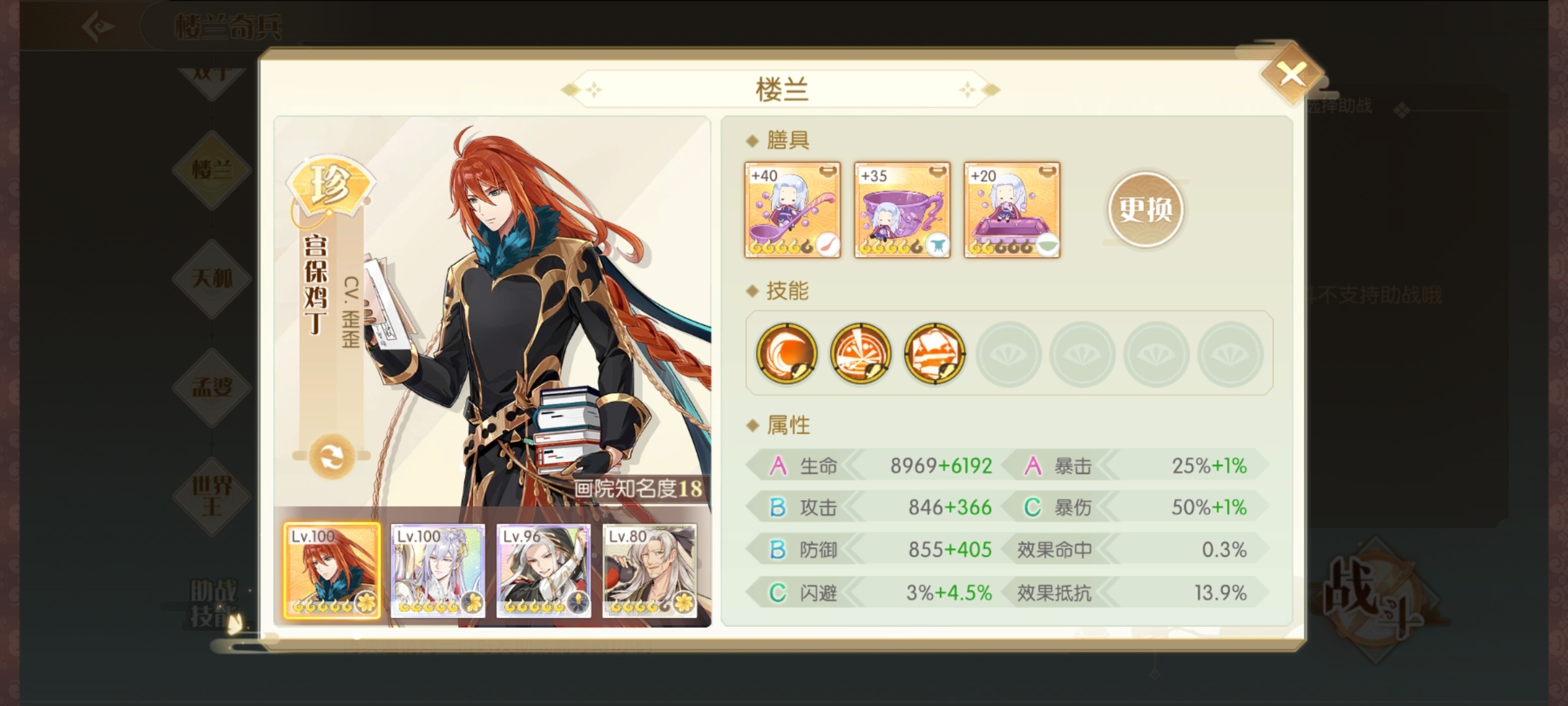This screenshot has height=706, width=1568.
Task: Select the red-haired Lv.100 character thumbnail
Action: pos(332,570)
